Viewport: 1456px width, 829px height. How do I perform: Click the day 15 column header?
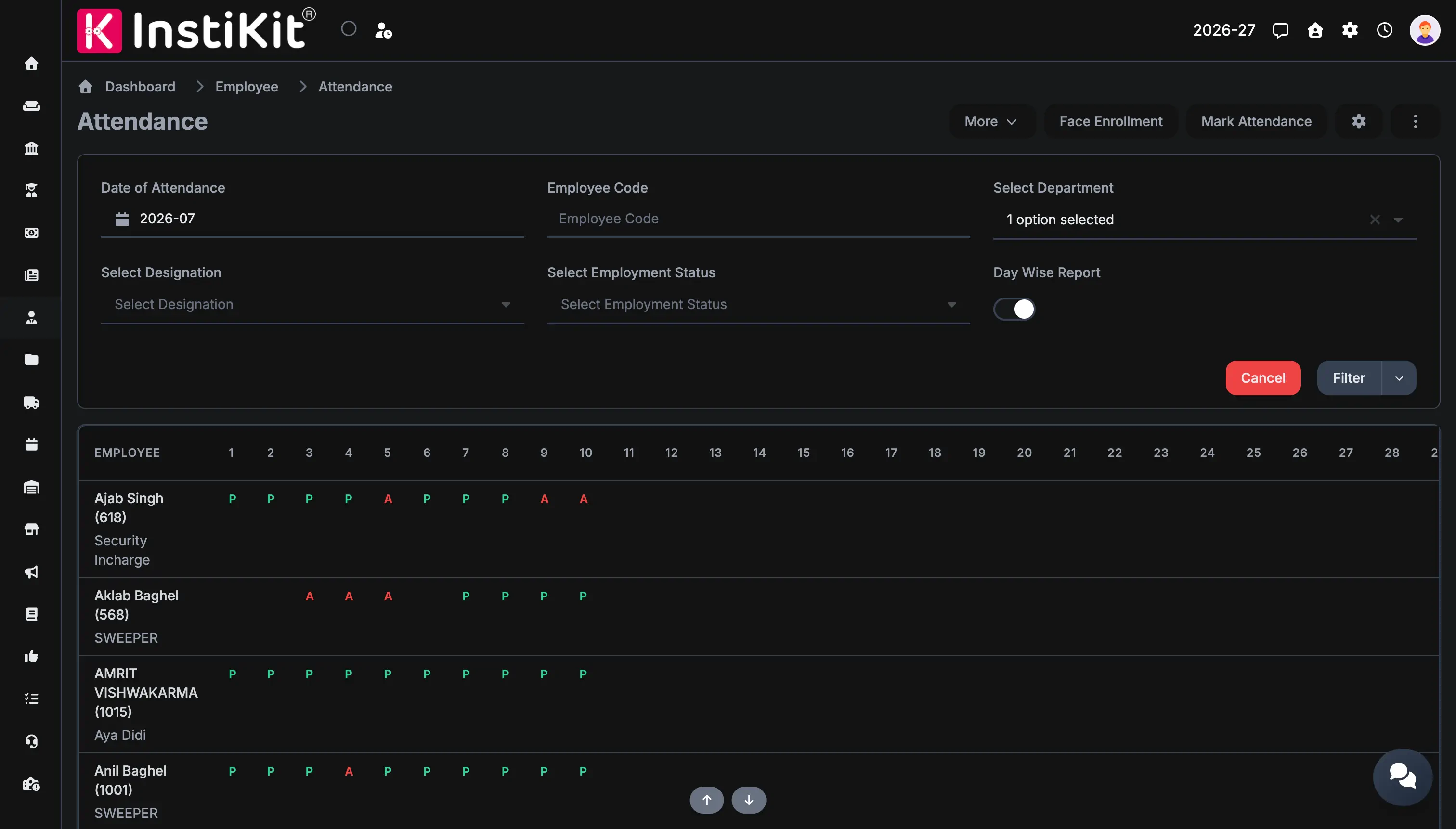click(803, 453)
